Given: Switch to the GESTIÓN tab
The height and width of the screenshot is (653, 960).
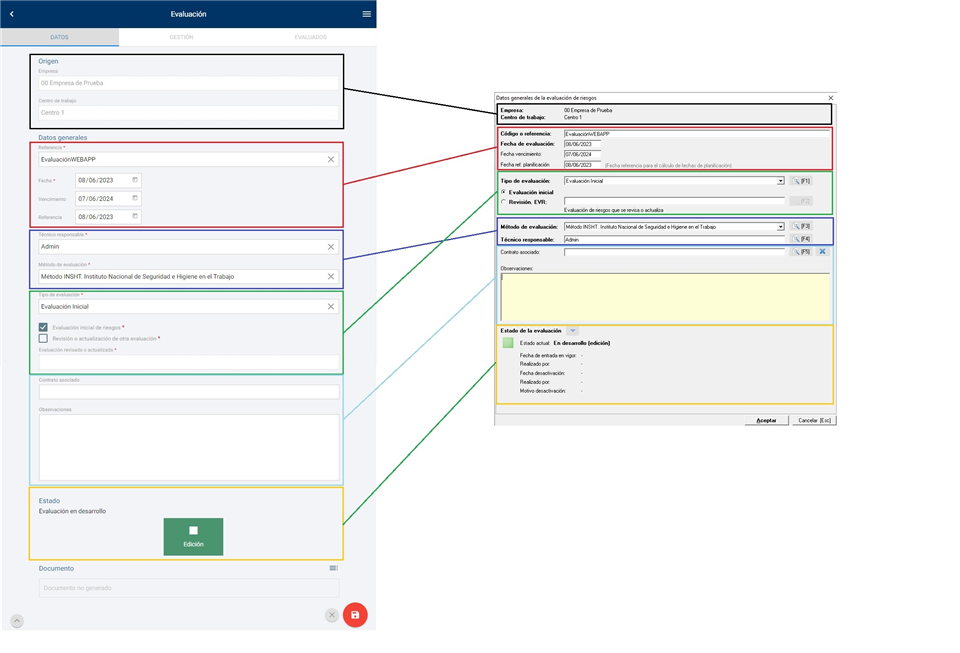Looking at the screenshot, I should (x=181, y=37).
